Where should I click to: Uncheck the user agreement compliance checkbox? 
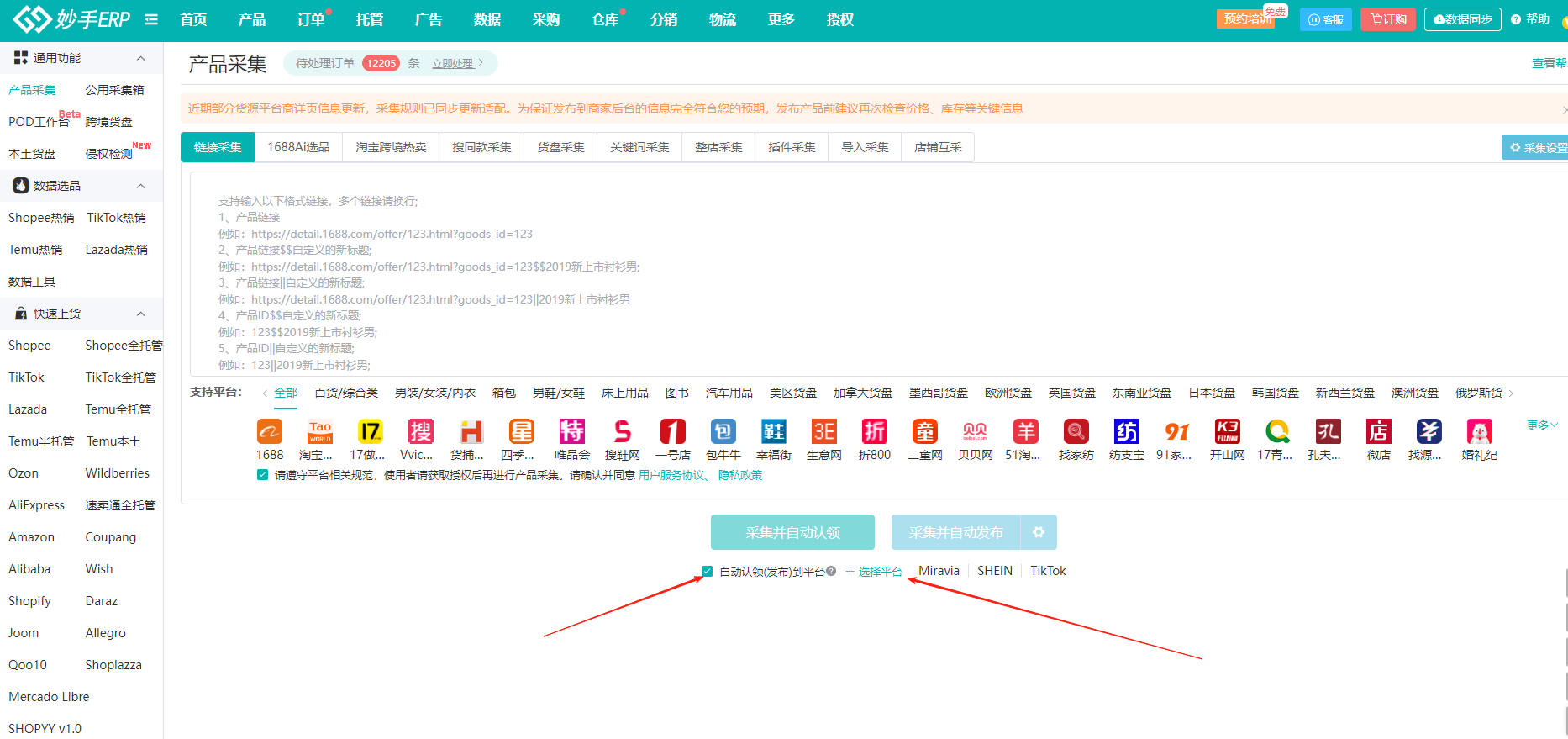pyautogui.click(x=263, y=475)
